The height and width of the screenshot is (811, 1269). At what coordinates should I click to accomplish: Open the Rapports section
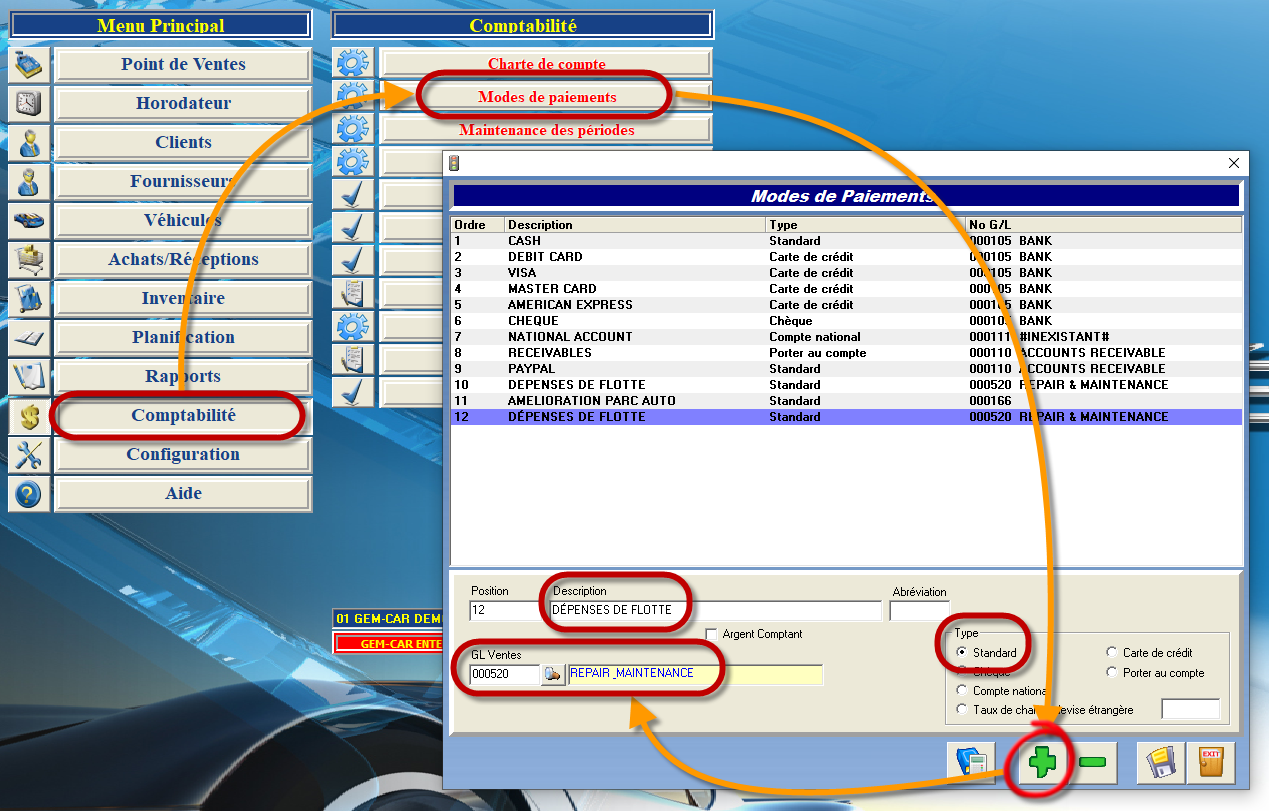tap(183, 376)
